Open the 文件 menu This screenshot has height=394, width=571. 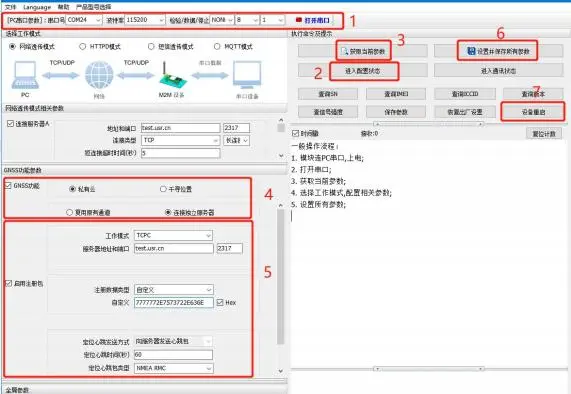point(11,7)
